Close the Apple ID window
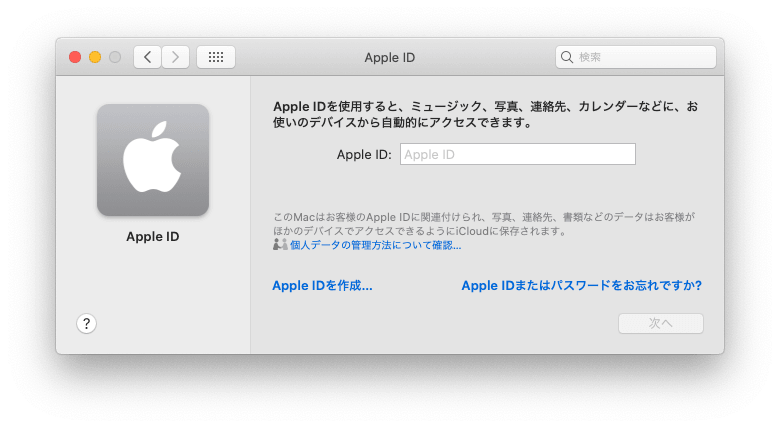The height and width of the screenshot is (428, 780). pyautogui.click(x=75, y=57)
